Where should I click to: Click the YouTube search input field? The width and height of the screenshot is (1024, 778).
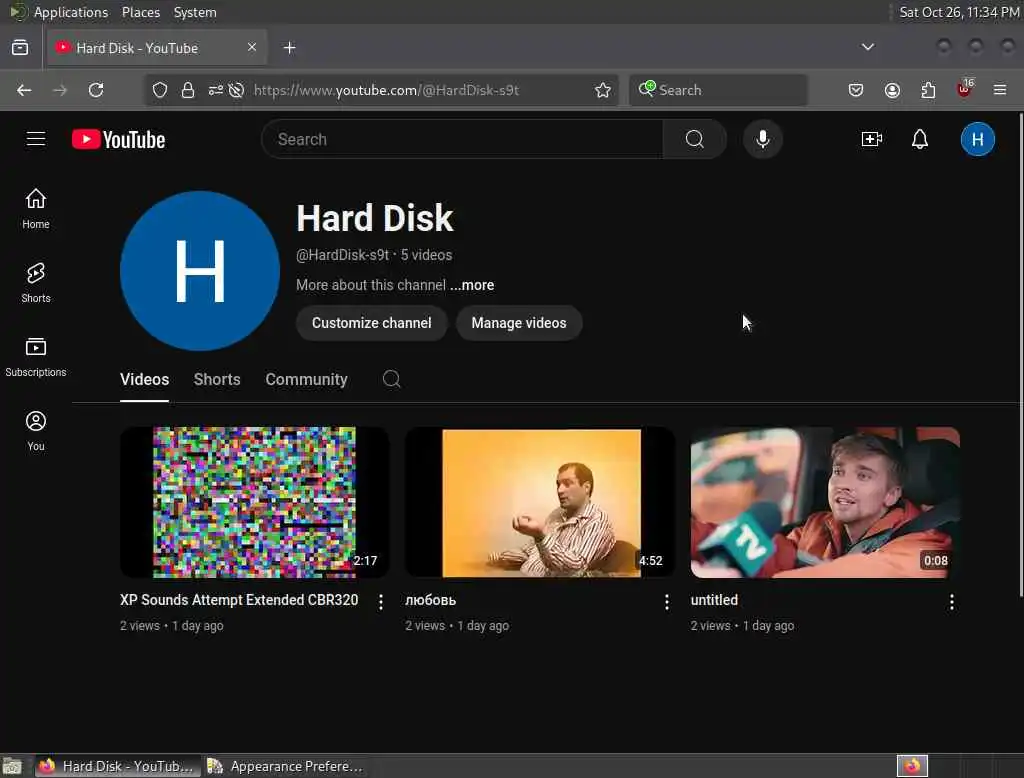462,139
